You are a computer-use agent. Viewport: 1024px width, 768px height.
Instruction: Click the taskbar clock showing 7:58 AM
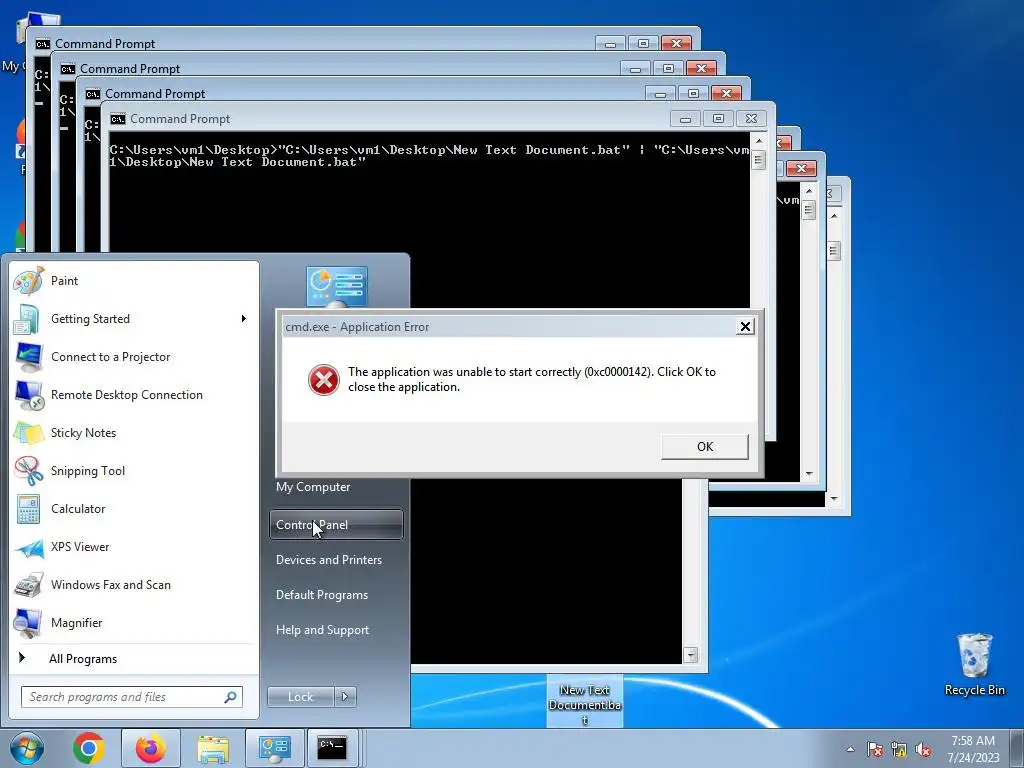point(973,749)
